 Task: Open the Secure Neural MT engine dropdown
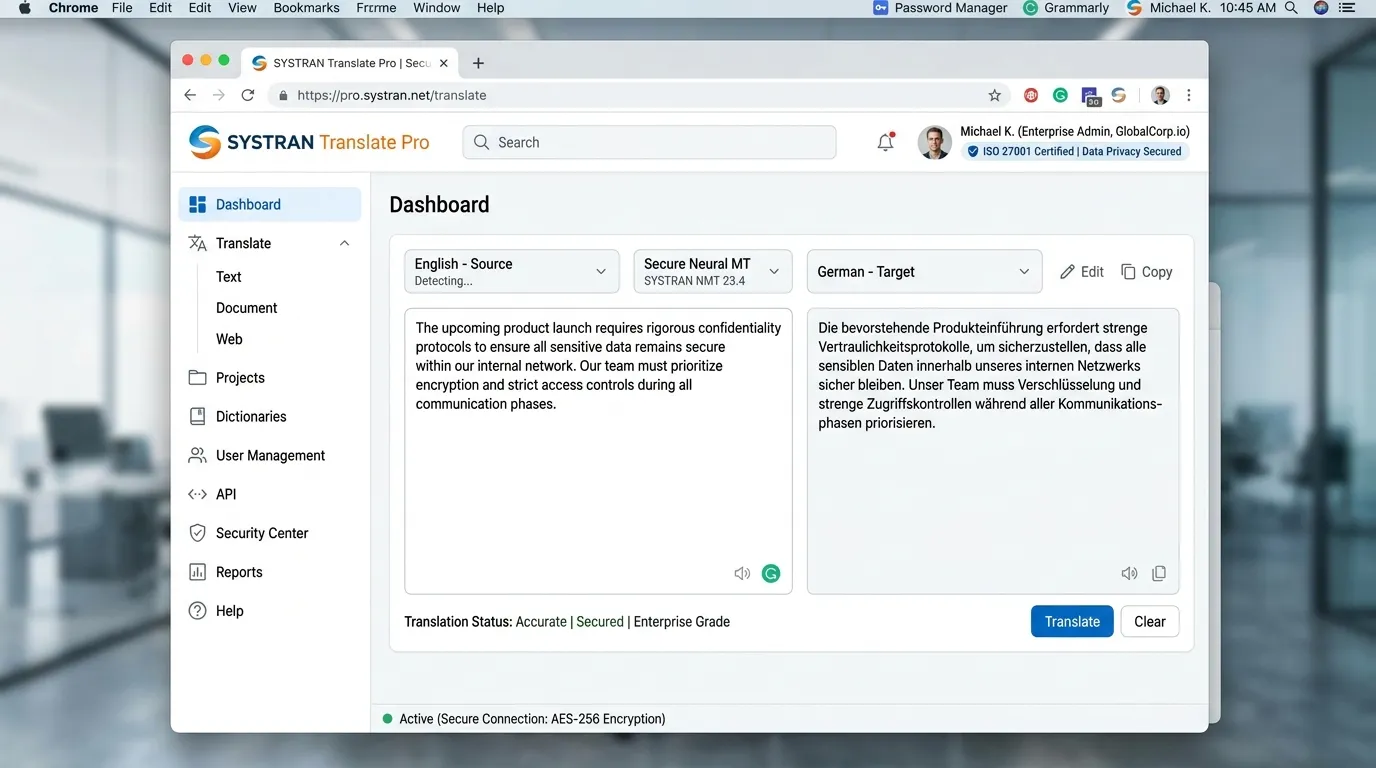coord(713,271)
